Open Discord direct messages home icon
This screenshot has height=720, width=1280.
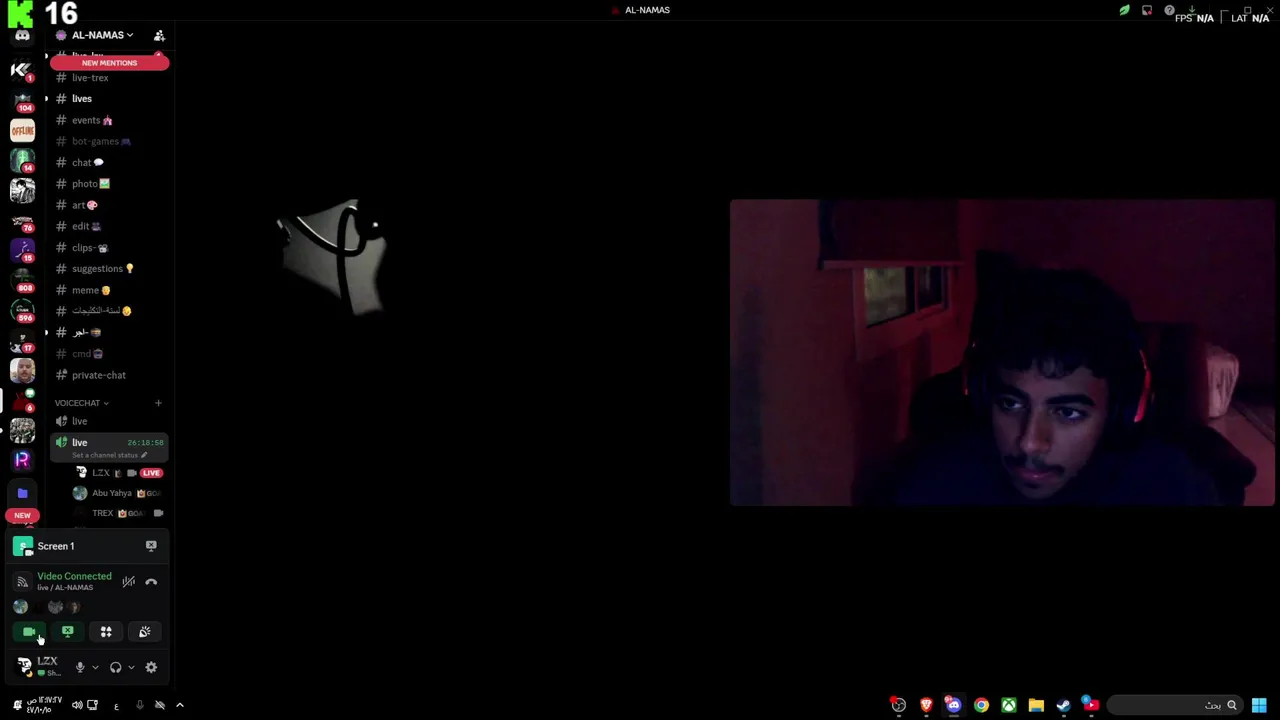pos(22,36)
